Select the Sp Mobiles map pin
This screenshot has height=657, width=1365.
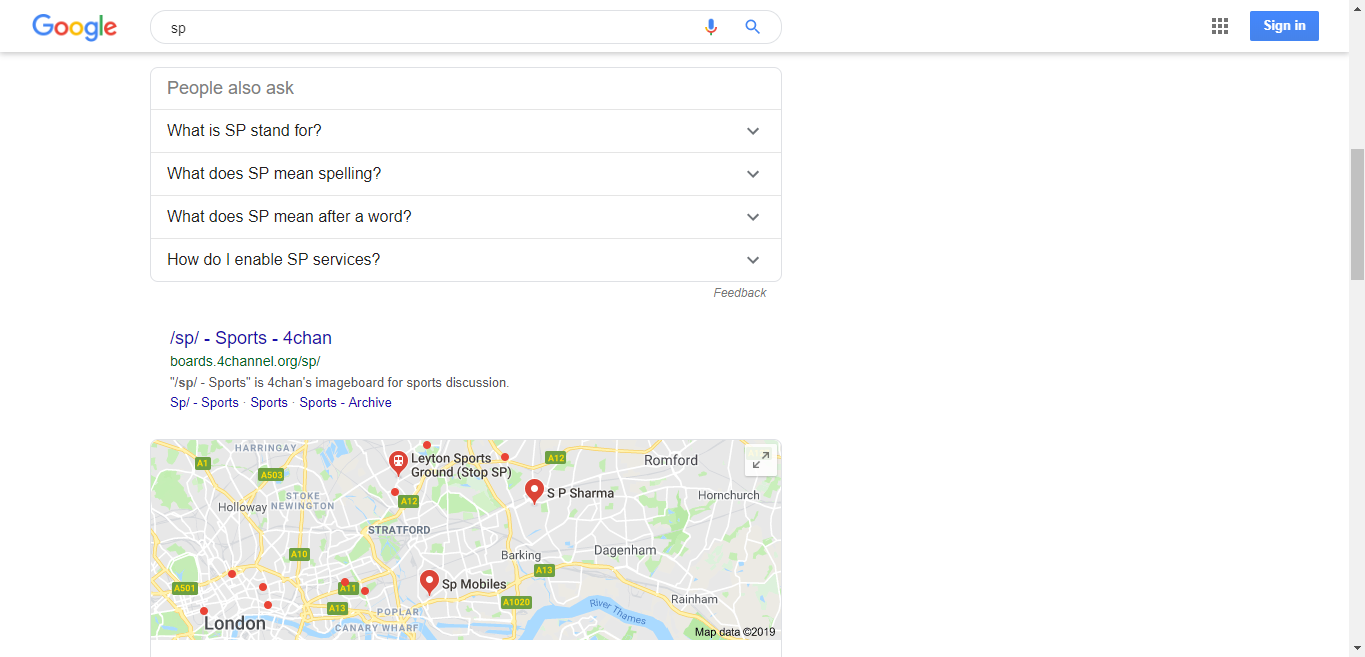pos(430,582)
